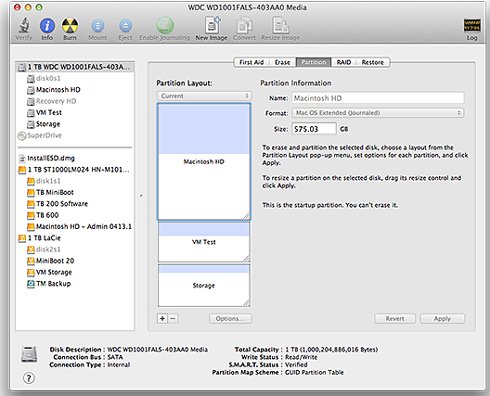490x396 pixels.
Task: Click the Size field showing 575.03
Action: coord(314,129)
